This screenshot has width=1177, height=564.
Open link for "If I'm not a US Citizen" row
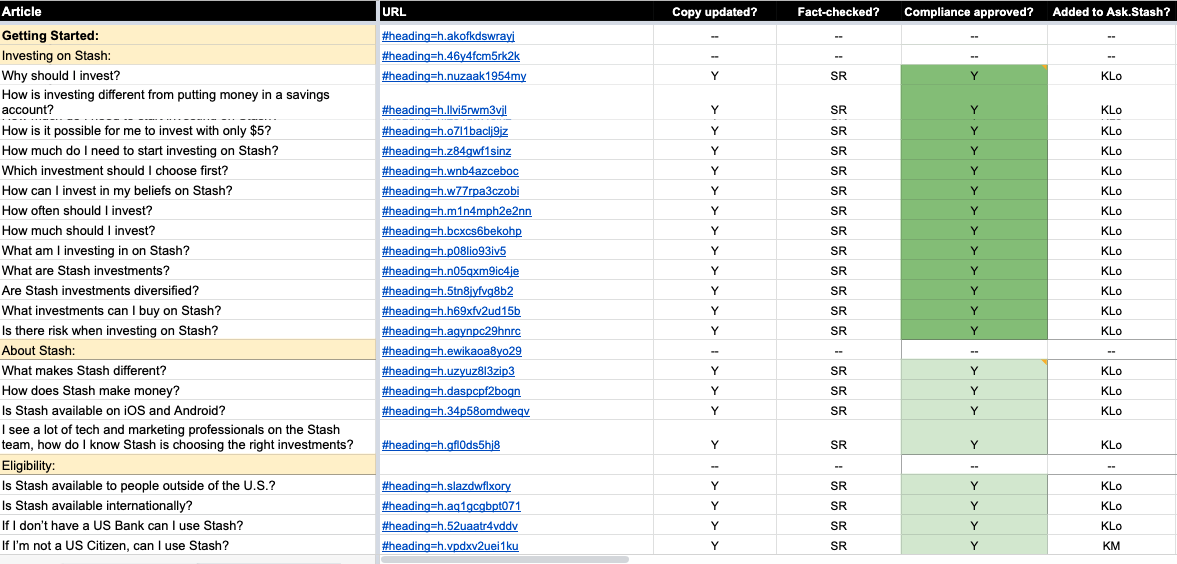(x=450, y=546)
